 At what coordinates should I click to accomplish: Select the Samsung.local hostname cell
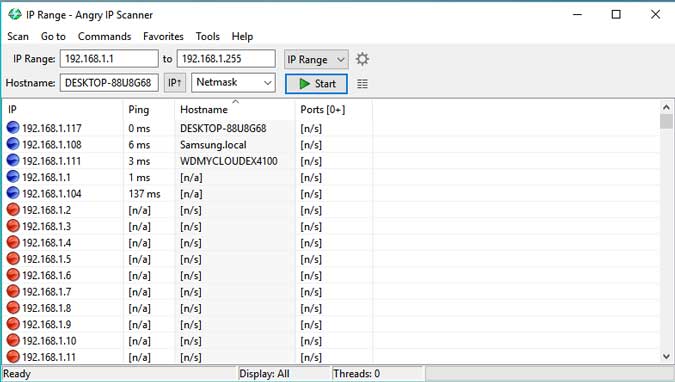[x=213, y=145]
